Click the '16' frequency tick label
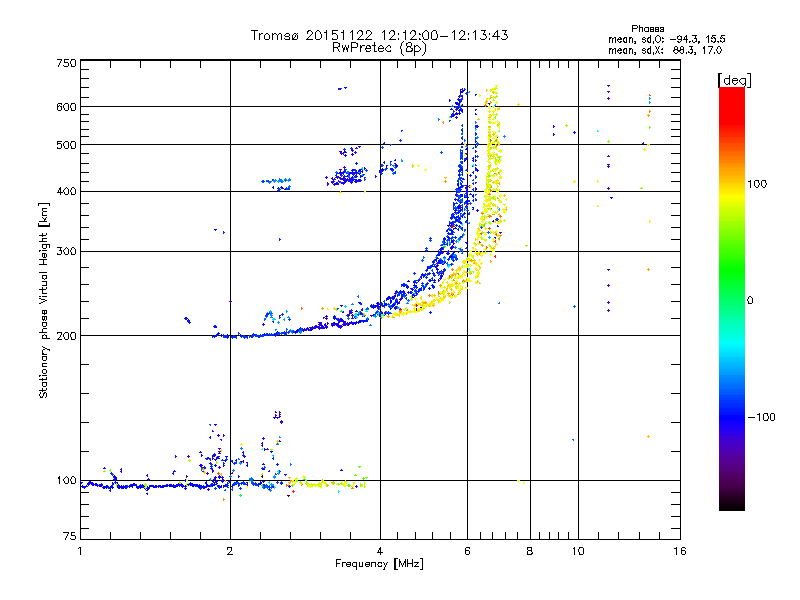Screen dimensions: 800x600 680,551
